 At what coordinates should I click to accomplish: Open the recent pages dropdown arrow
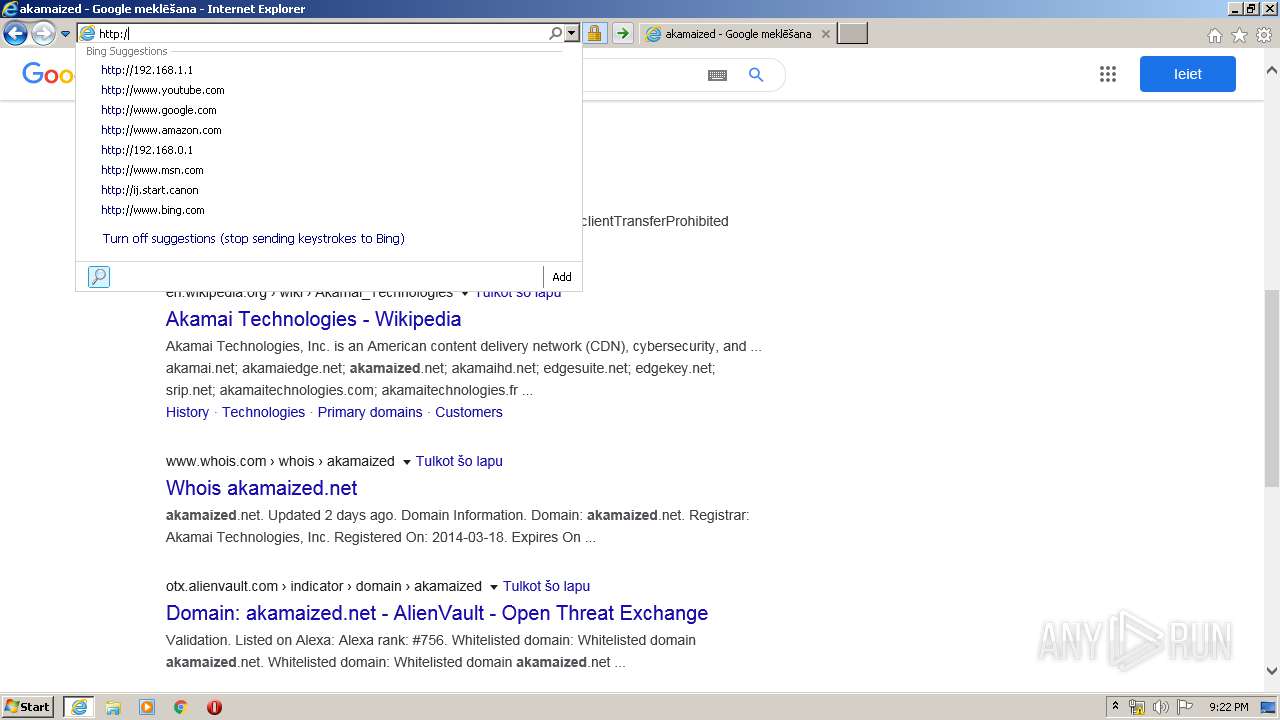pyautogui.click(x=66, y=34)
